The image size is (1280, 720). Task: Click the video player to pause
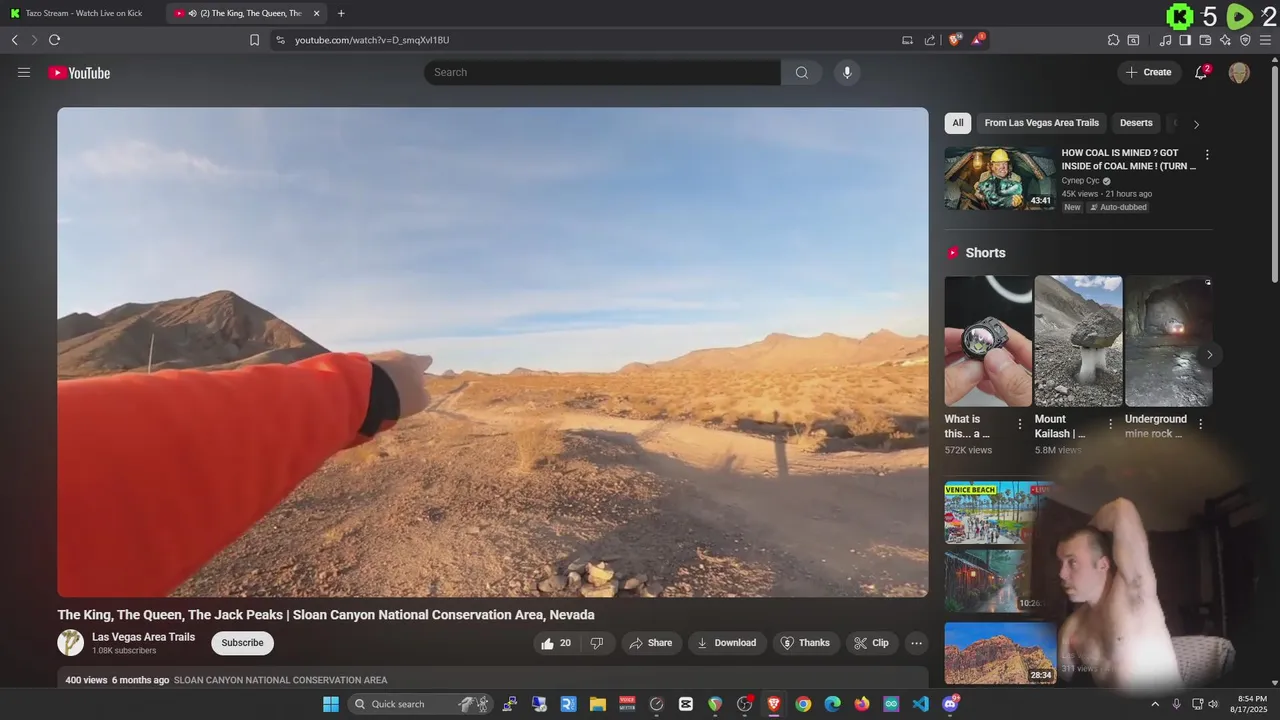[x=492, y=352]
